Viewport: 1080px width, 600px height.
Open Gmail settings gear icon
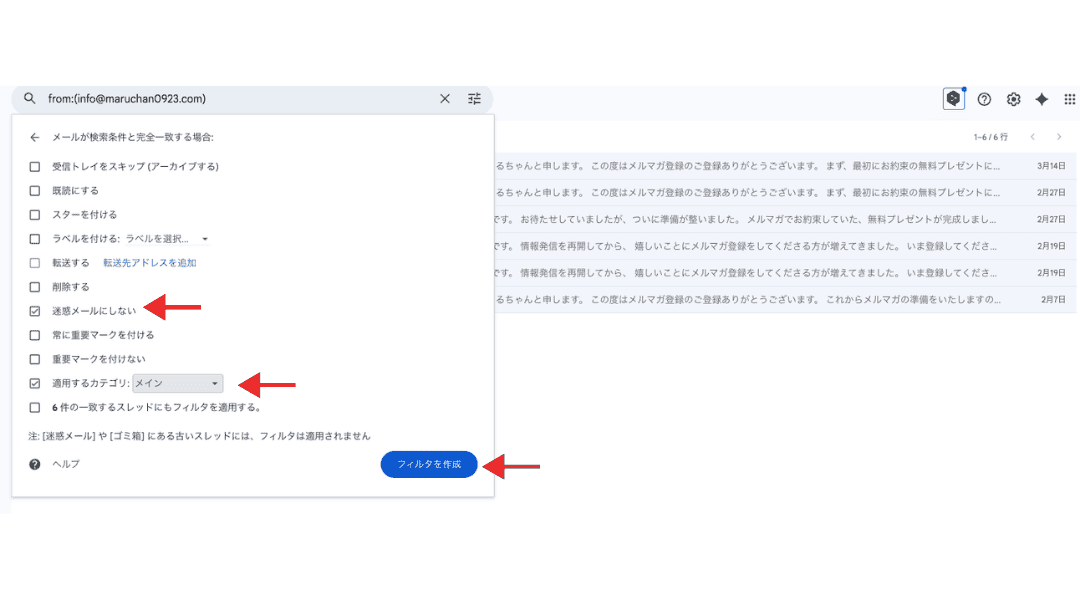click(1013, 99)
